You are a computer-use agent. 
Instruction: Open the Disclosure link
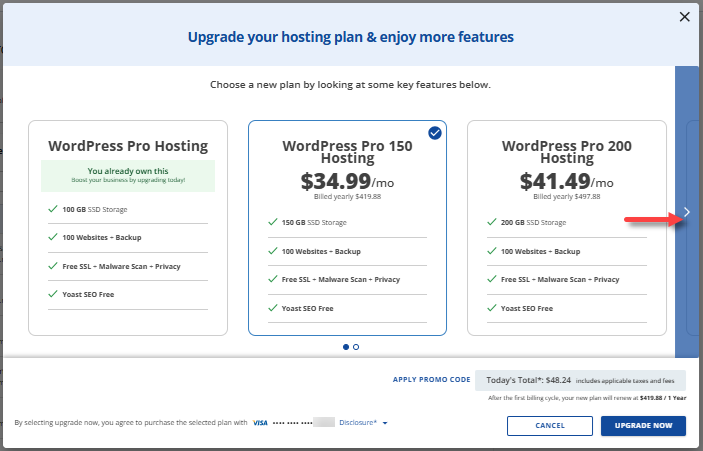tap(358, 423)
